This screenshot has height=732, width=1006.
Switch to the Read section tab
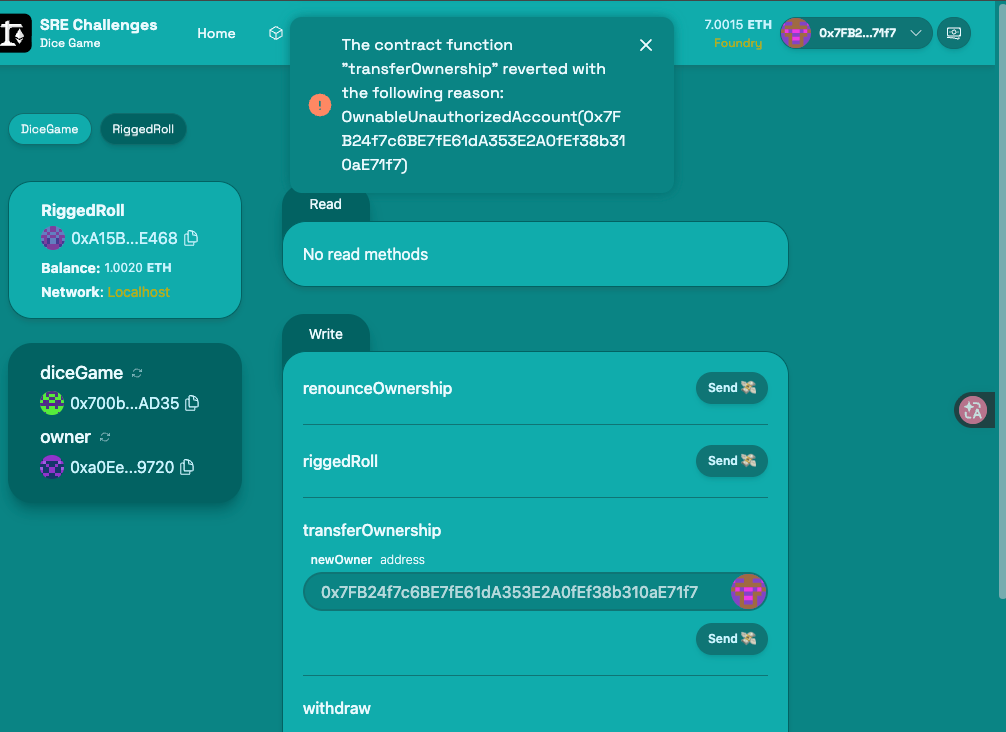click(x=325, y=205)
